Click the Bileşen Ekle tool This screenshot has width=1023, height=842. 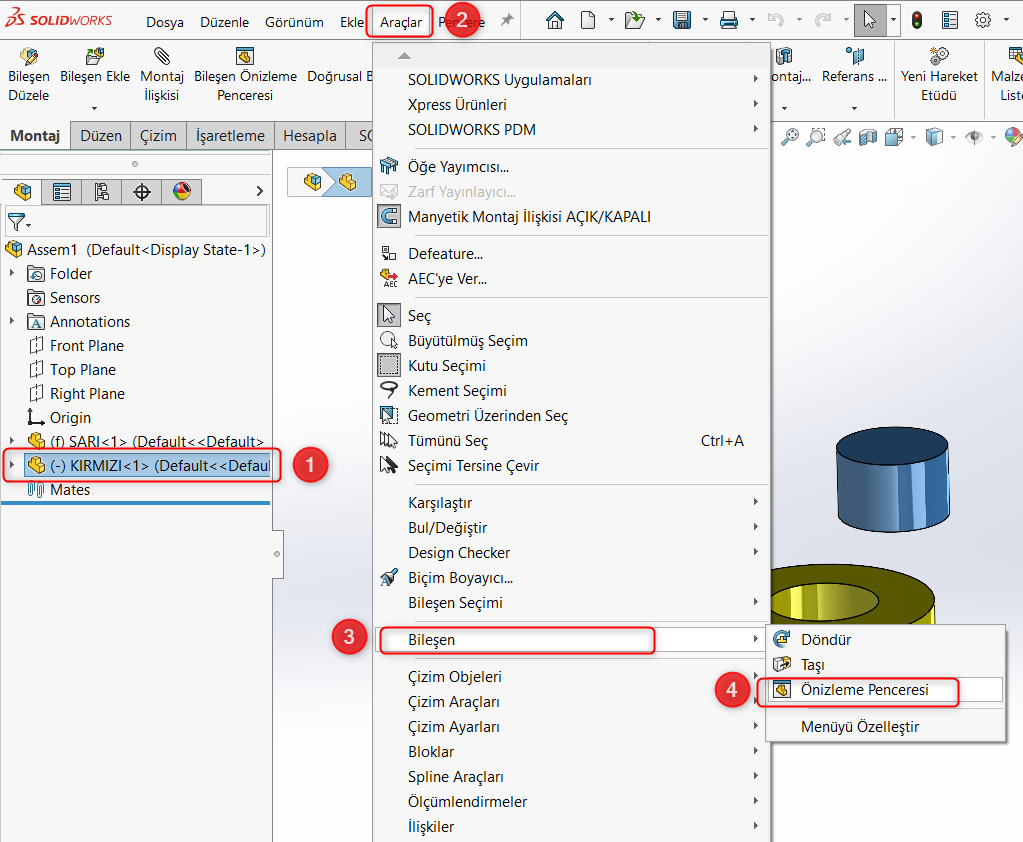coord(95,67)
